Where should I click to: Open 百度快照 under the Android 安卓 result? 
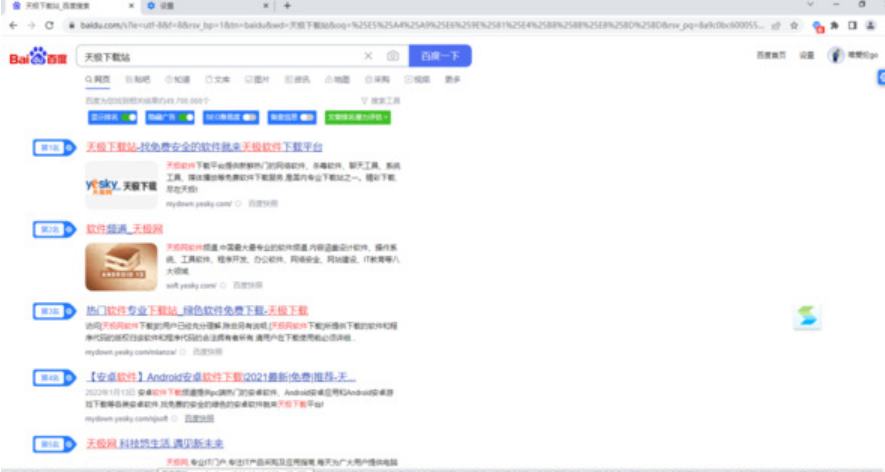(x=199, y=418)
